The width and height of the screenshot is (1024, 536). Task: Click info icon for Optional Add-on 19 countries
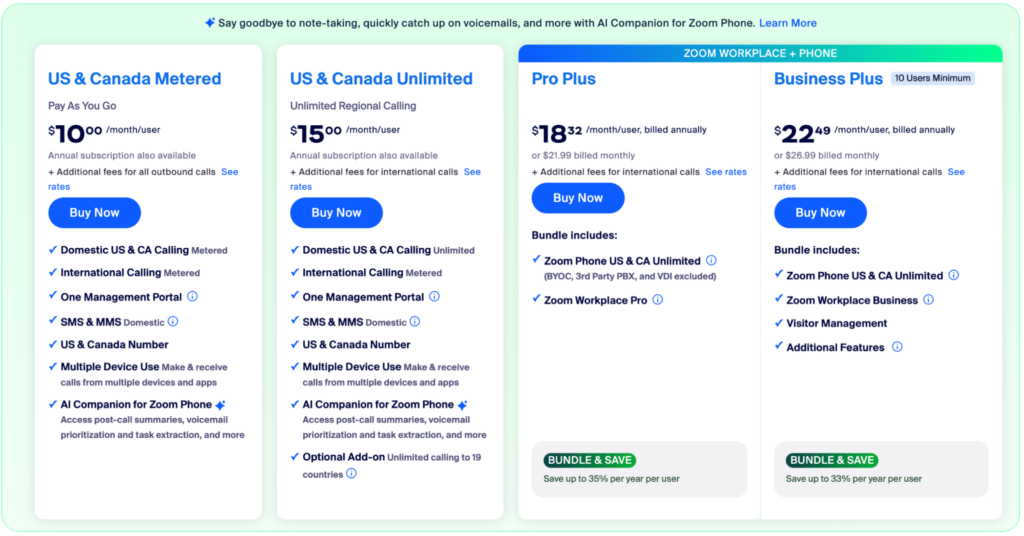[352, 474]
